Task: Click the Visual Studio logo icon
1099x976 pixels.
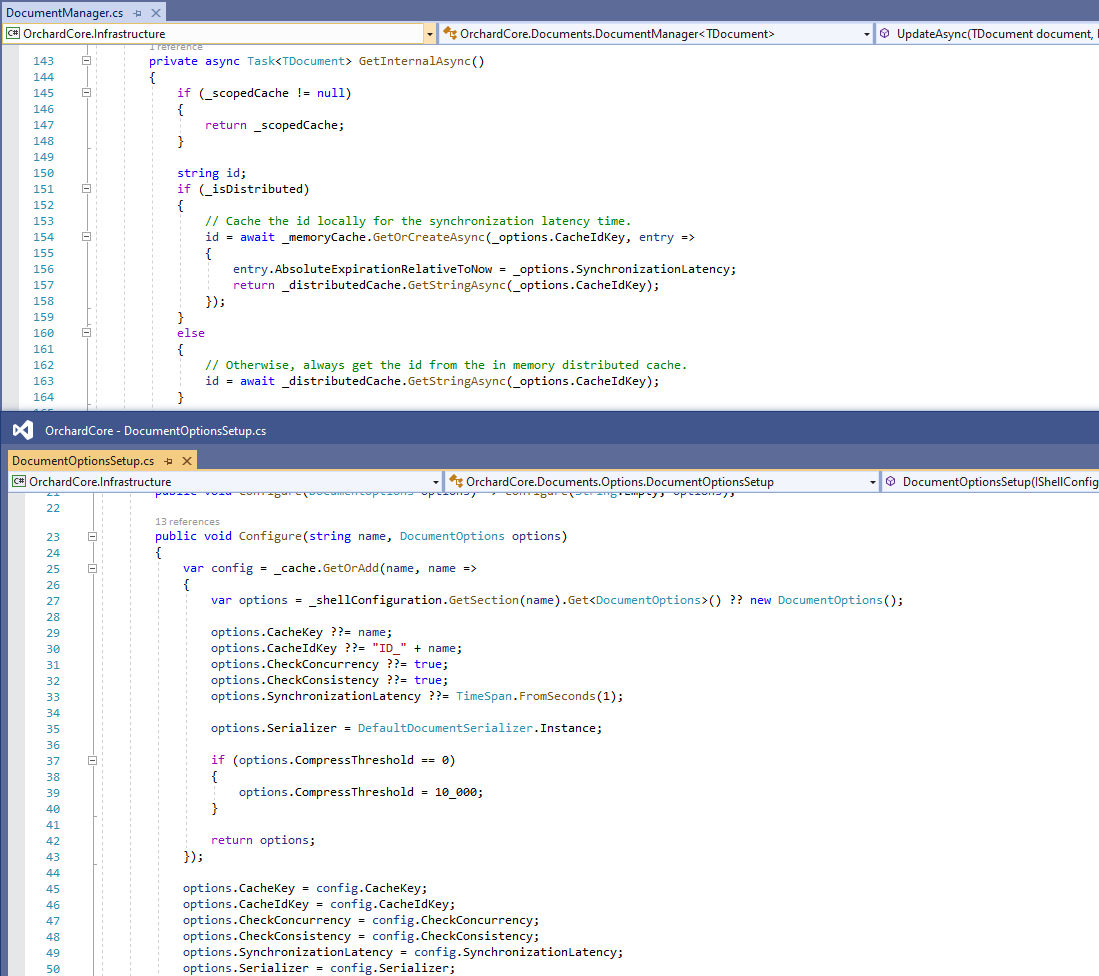Action: (23, 430)
